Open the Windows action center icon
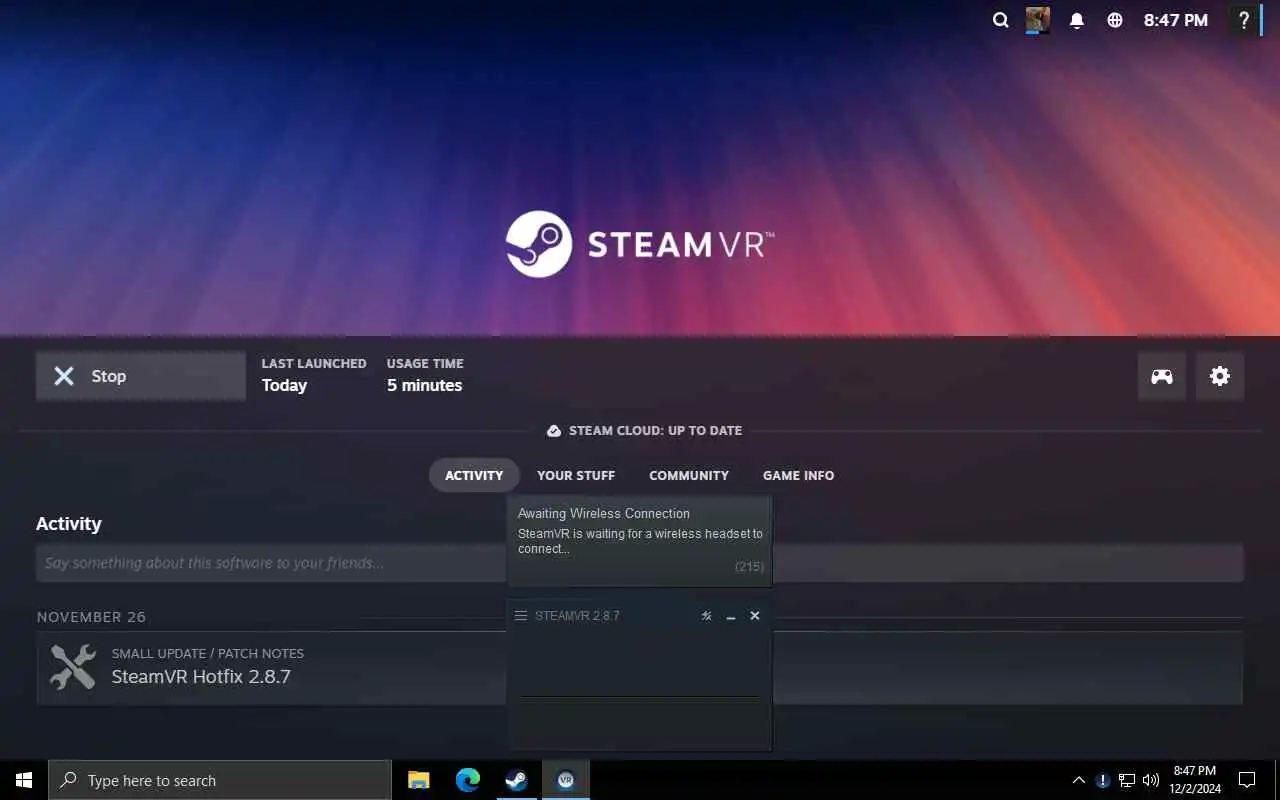The image size is (1280, 800). pyautogui.click(x=1247, y=780)
